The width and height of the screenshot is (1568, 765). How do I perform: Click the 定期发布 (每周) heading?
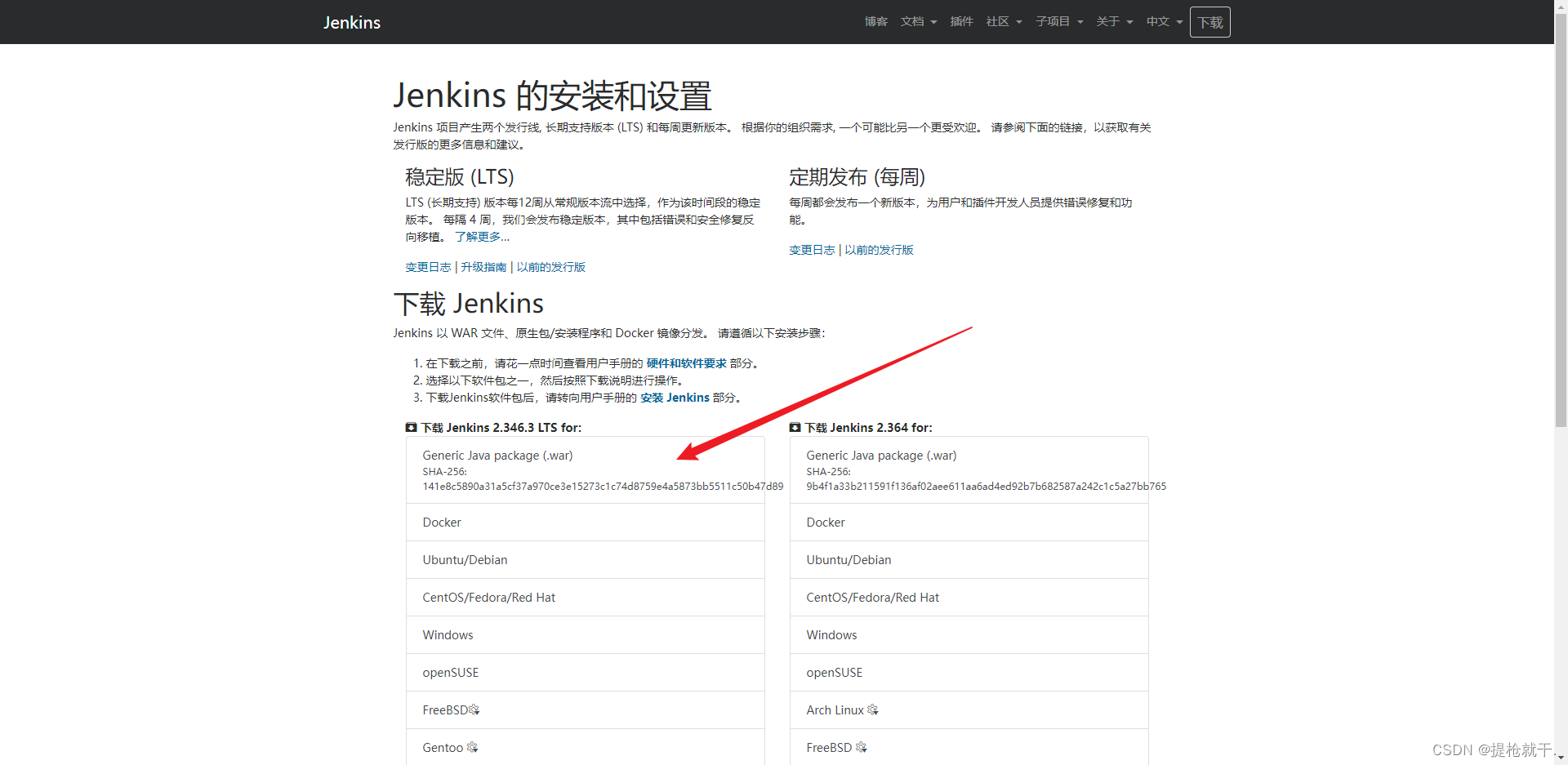pos(857,177)
